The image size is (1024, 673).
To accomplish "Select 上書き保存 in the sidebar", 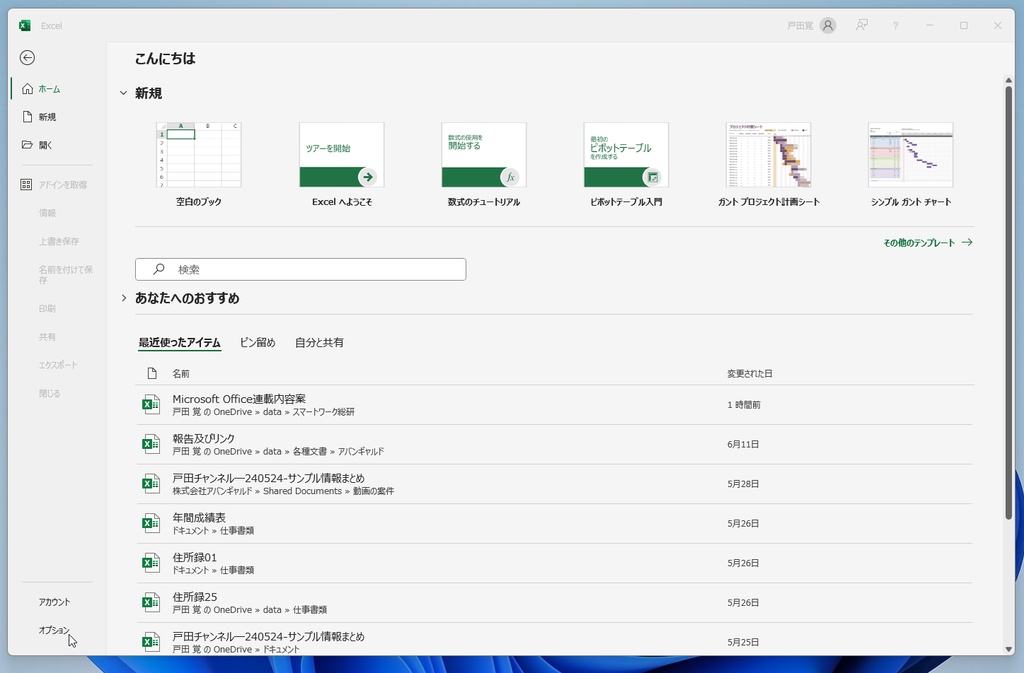I will point(59,242).
